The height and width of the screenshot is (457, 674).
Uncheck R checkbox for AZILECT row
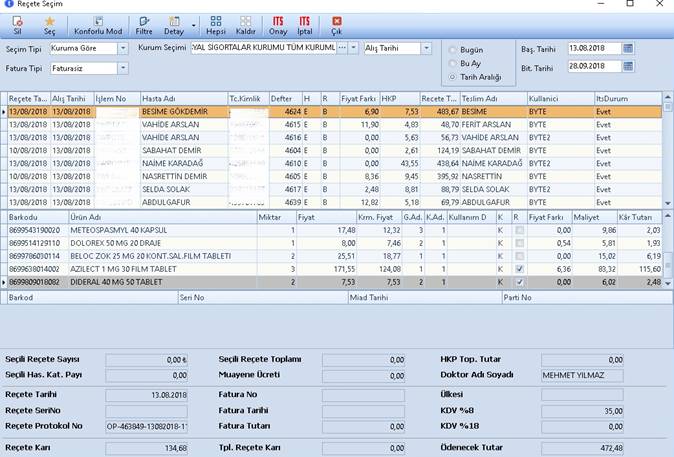[519, 269]
